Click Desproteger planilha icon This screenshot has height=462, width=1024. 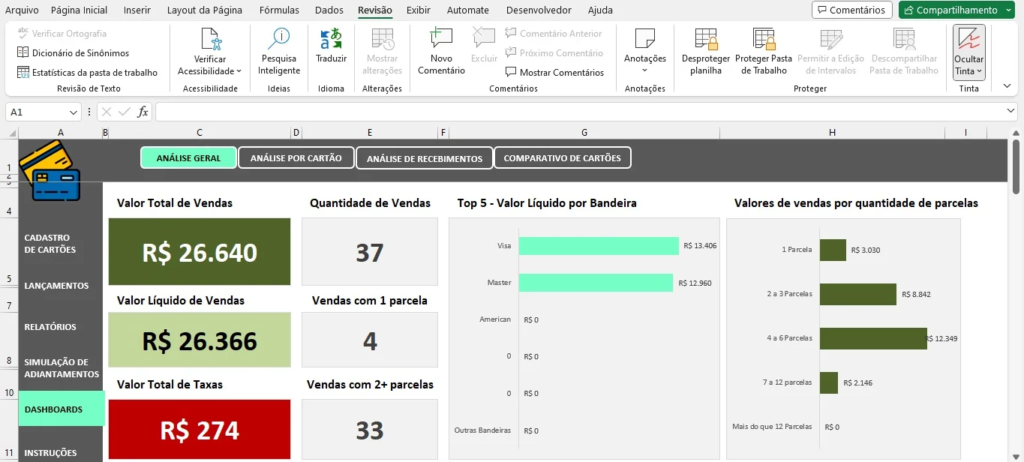[705, 40]
